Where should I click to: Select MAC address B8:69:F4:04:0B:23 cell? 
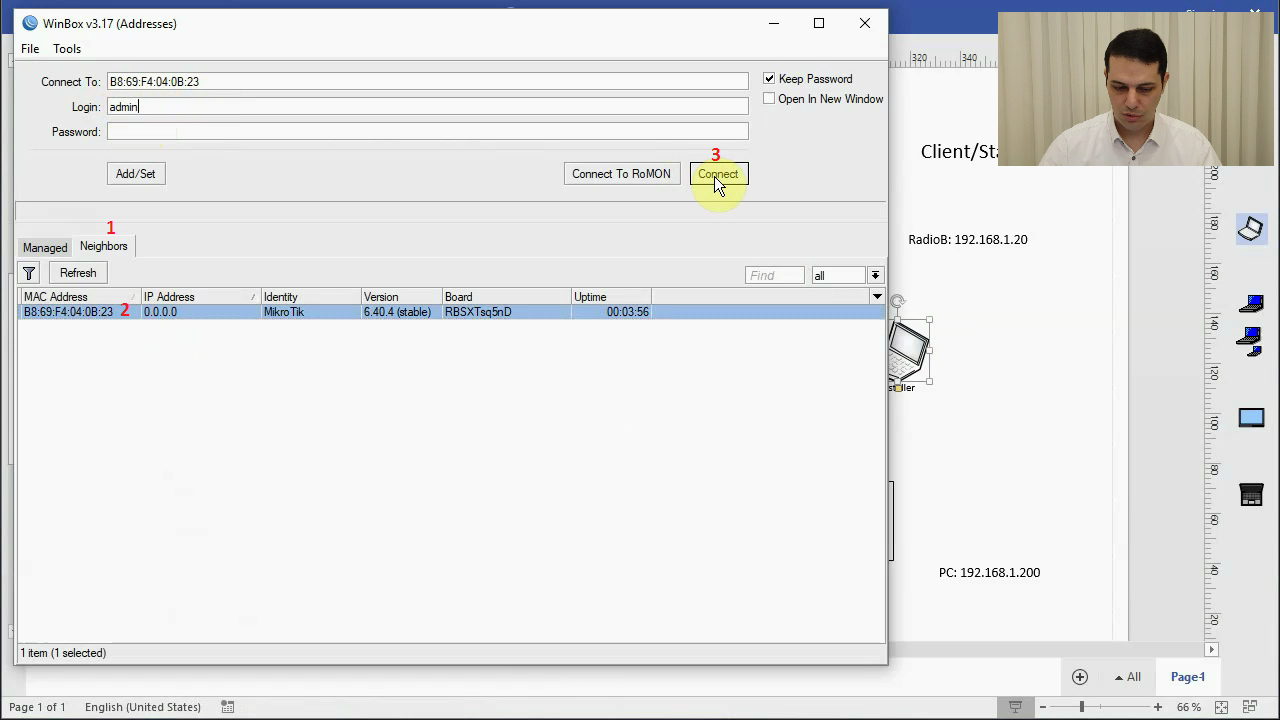(x=68, y=312)
